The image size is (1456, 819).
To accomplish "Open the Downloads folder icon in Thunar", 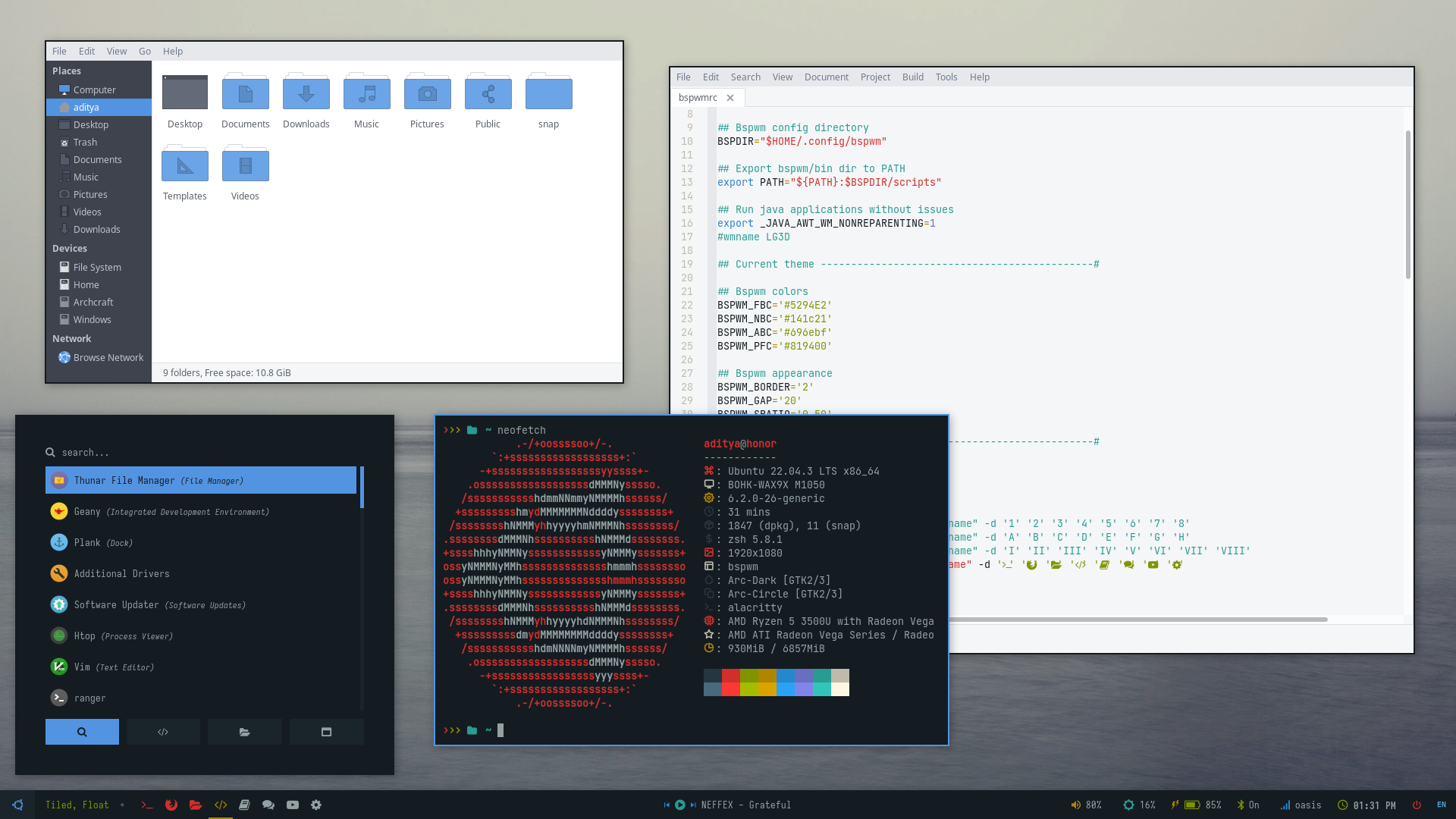I will pyautogui.click(x=306, y=94).
